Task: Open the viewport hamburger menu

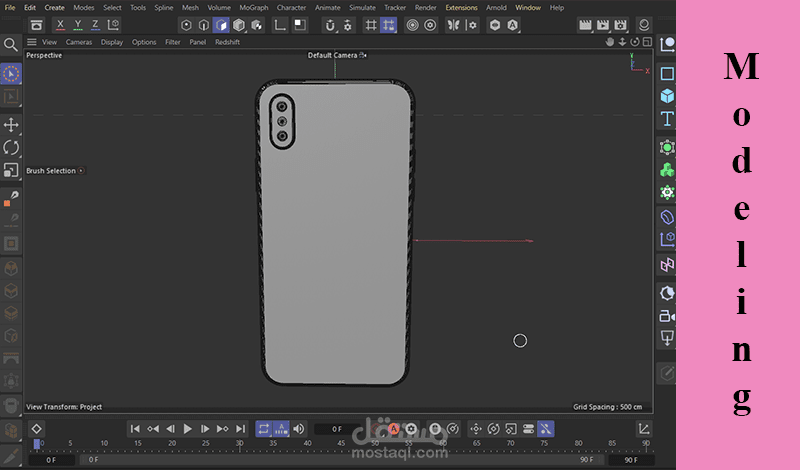Action: tap(31, 42)
